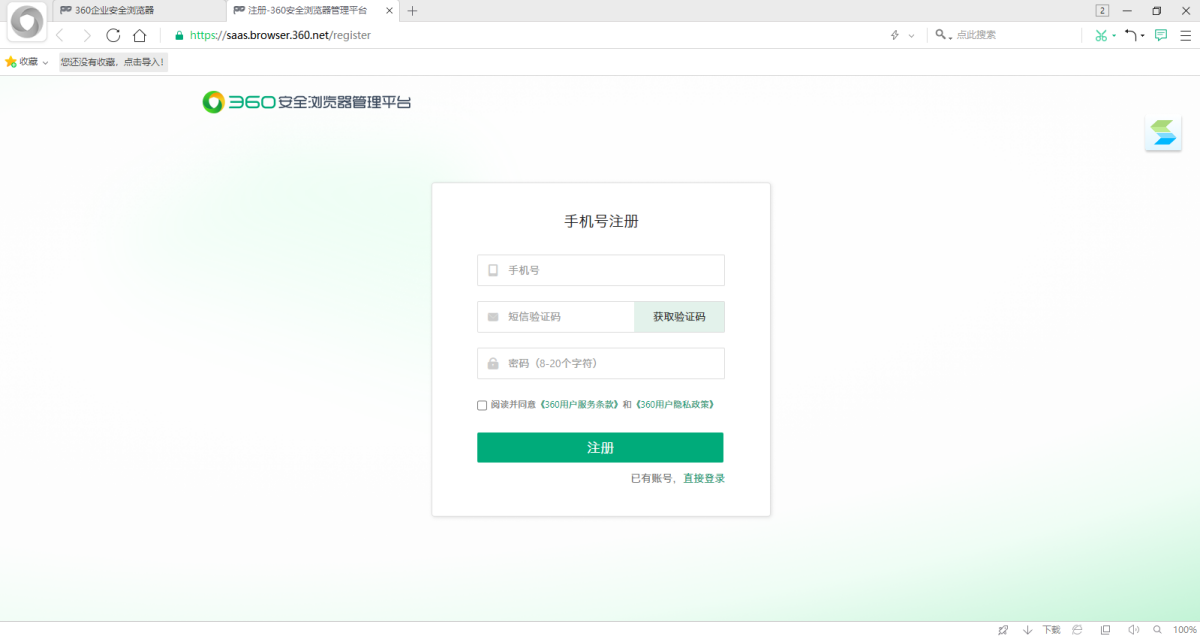This screenshot has height=639, width=1200.
Task: Expand the screenshot tool dropdown arrow
Action: pos(1113,35)
